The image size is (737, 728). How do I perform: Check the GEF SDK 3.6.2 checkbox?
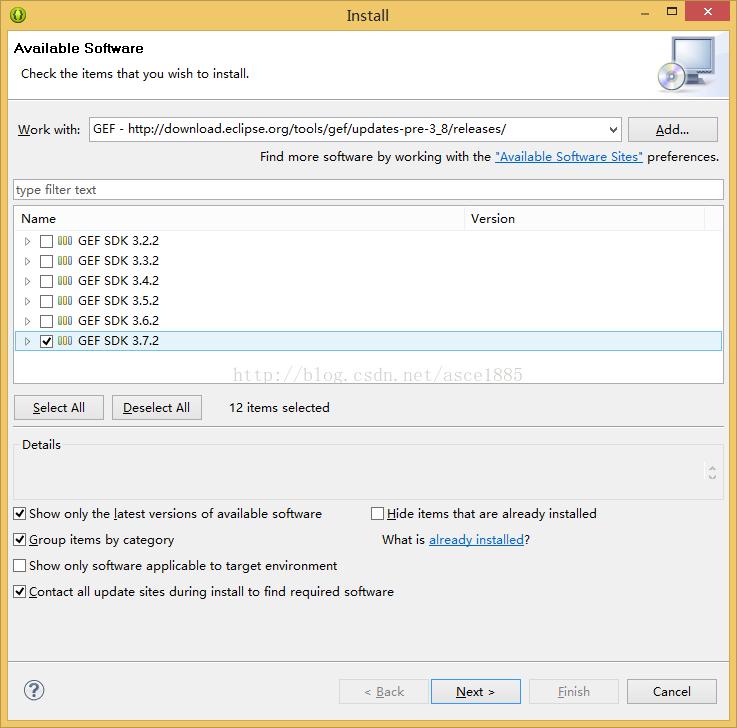(46, 321)
